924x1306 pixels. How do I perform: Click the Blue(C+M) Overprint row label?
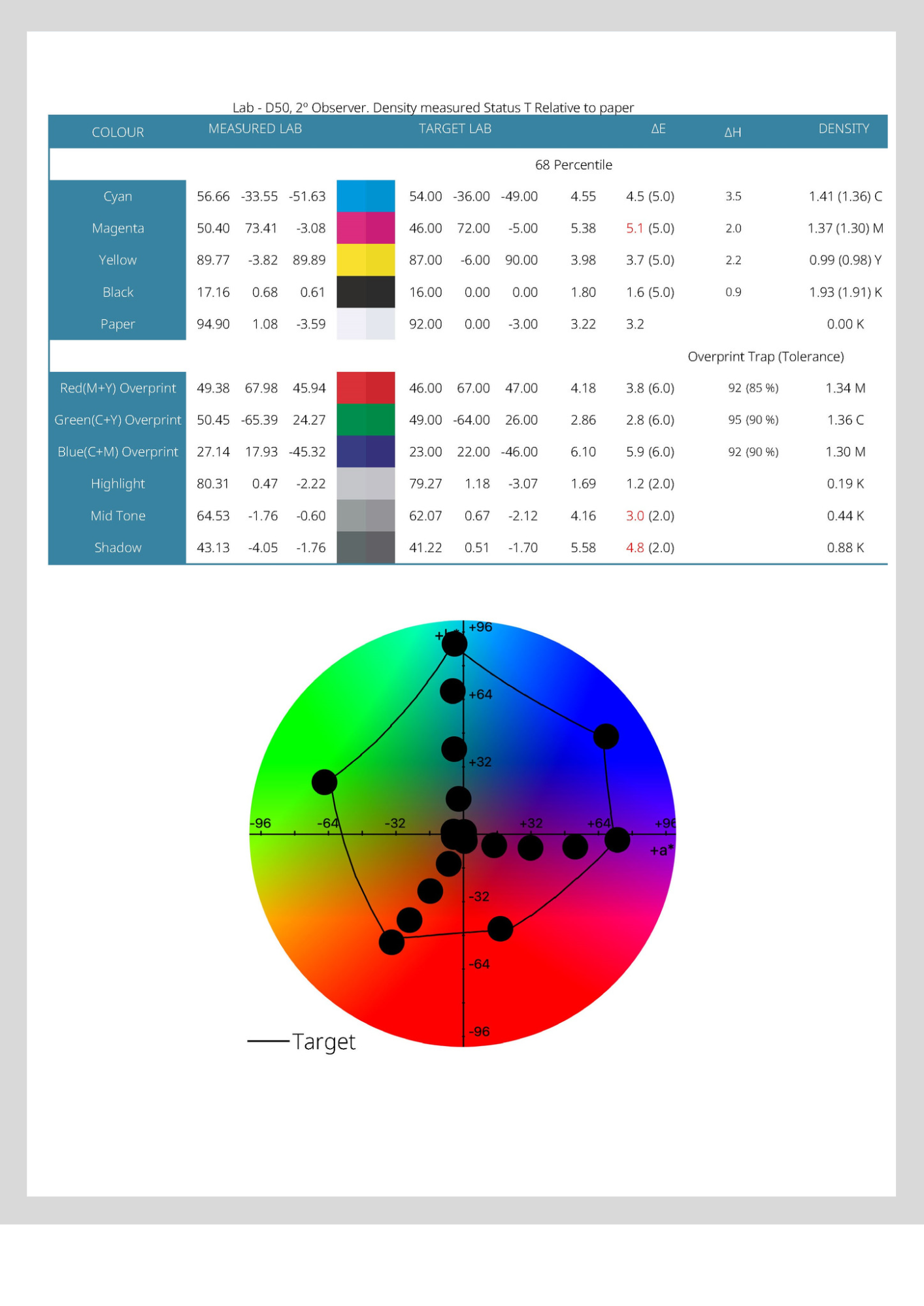(x=118, y=451)
